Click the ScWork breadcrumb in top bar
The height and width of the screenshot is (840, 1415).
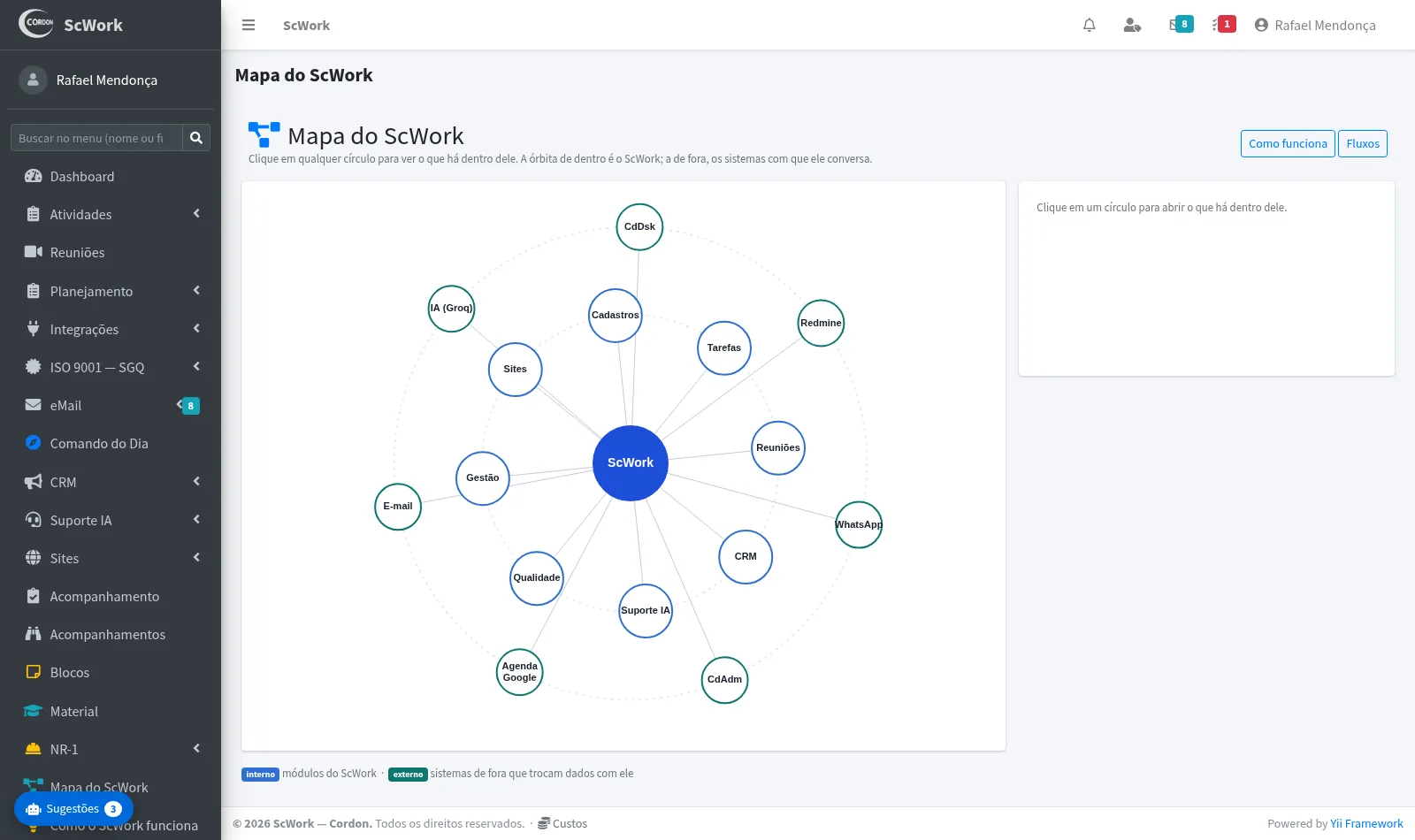(306, 26)
